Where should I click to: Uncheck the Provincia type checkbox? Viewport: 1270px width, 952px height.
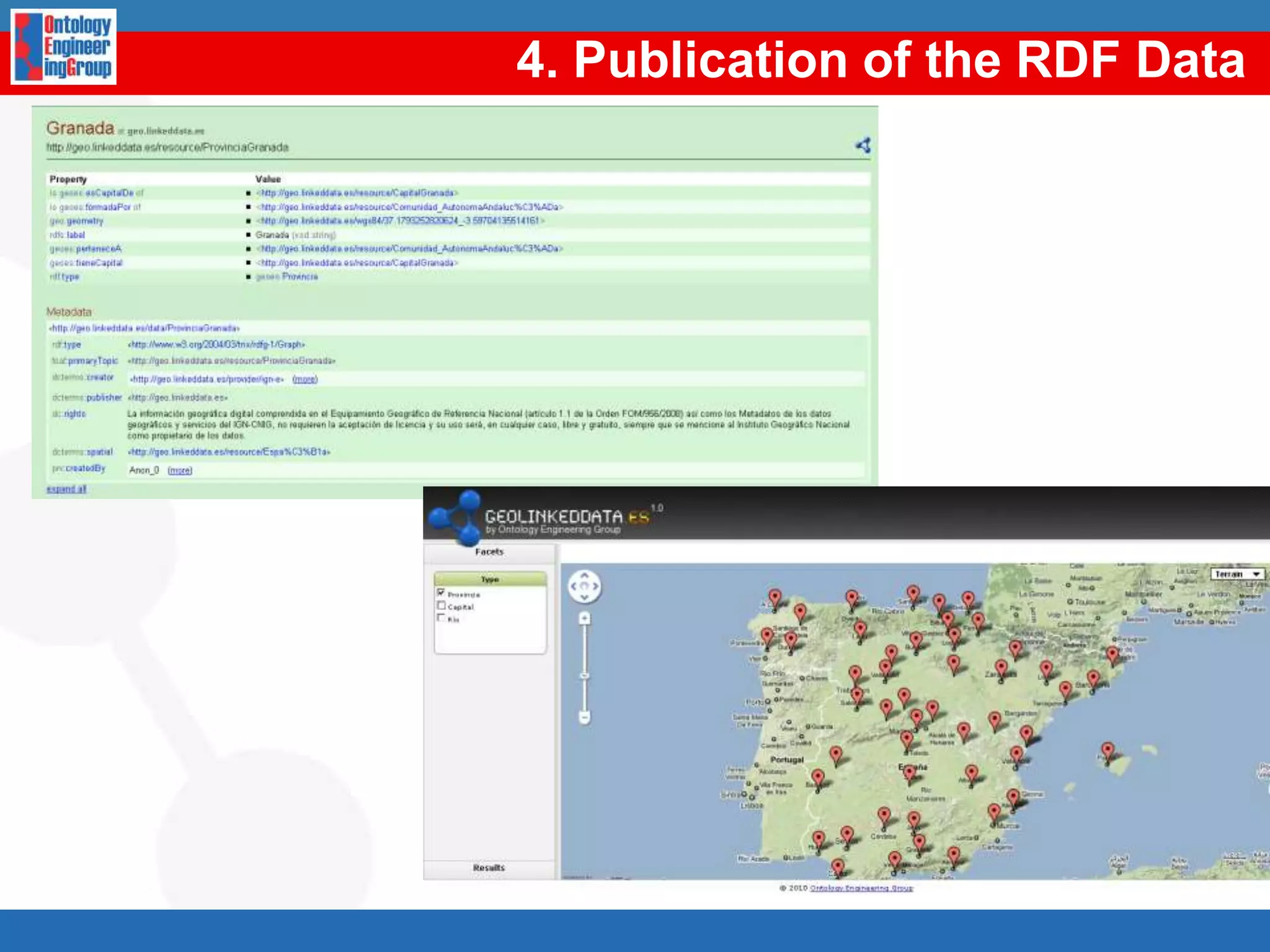441,593
